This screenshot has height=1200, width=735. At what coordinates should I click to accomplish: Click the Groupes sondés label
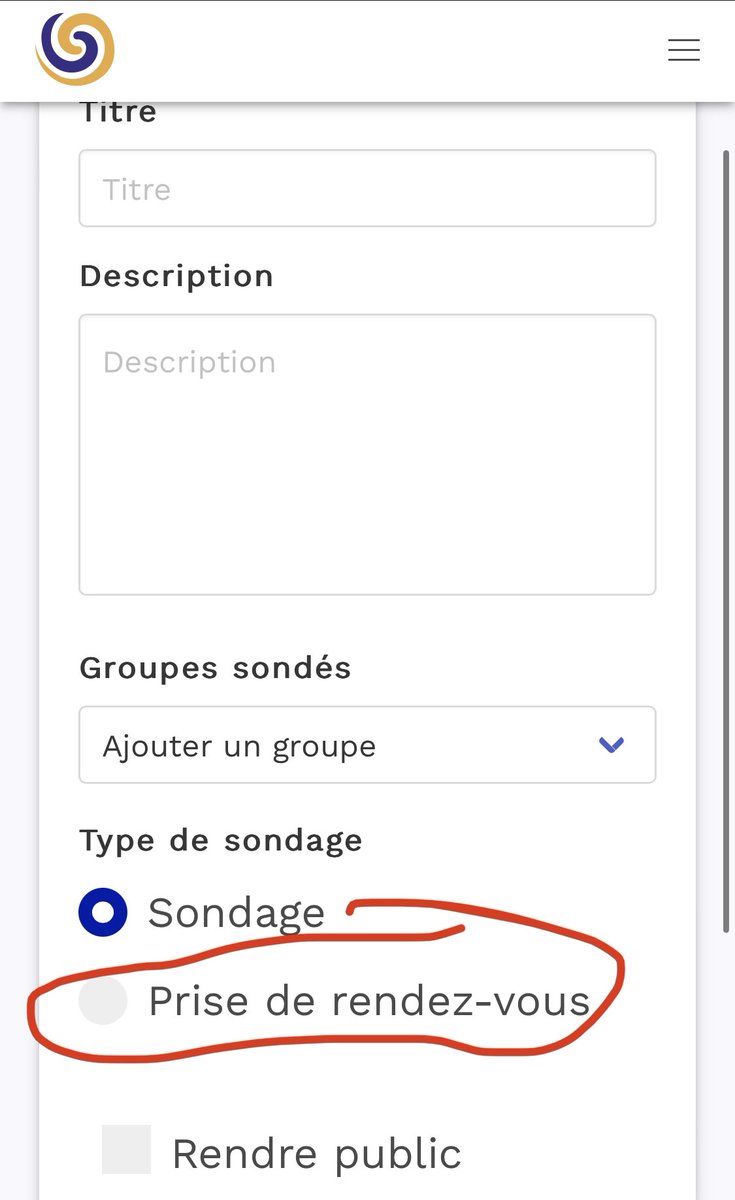[x=215, y=668]
